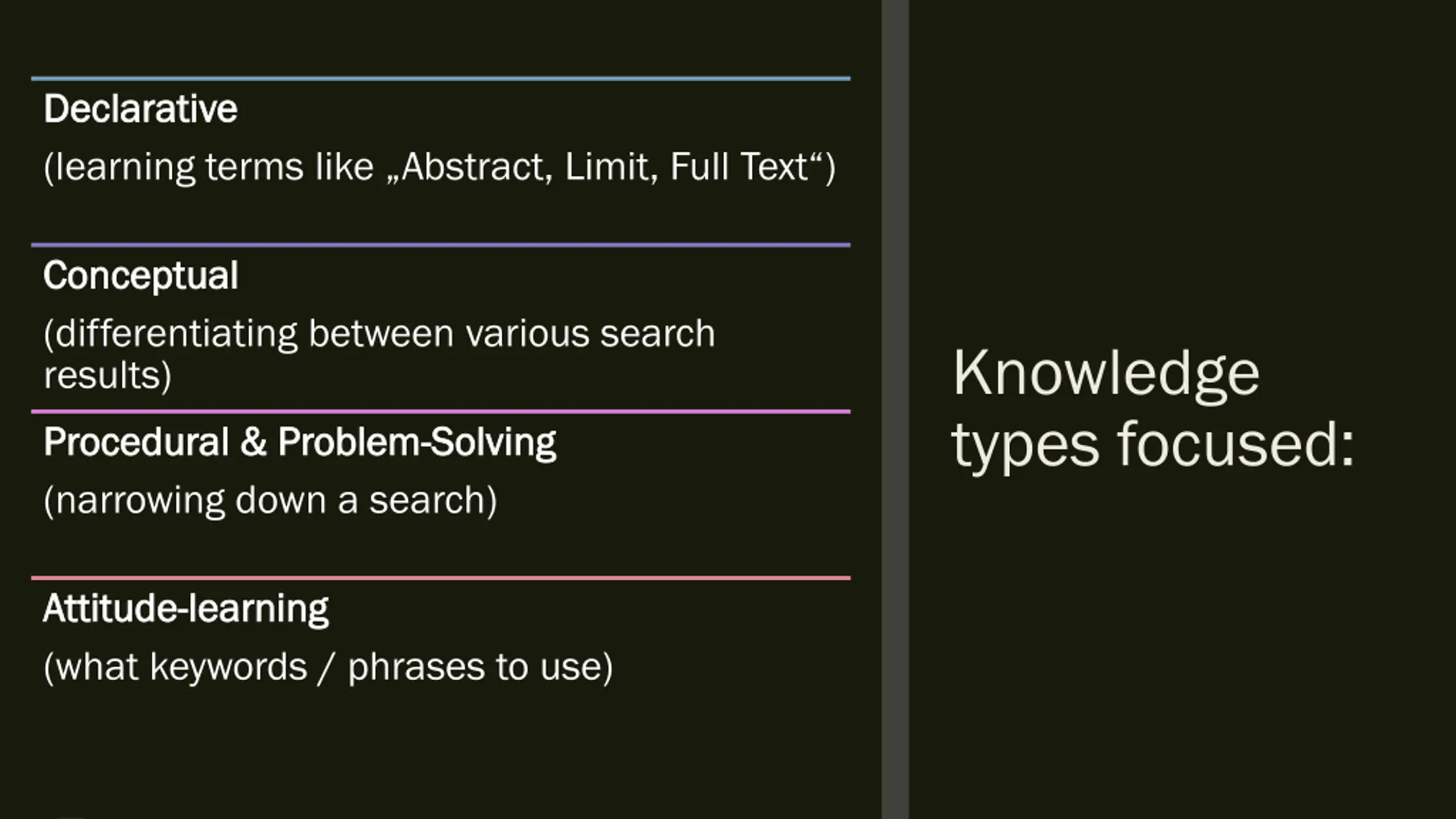1456x819 pixels.
Task: Select the pink line above Attitude-learning
Action: pyautogui.click(x=441, y=578)
